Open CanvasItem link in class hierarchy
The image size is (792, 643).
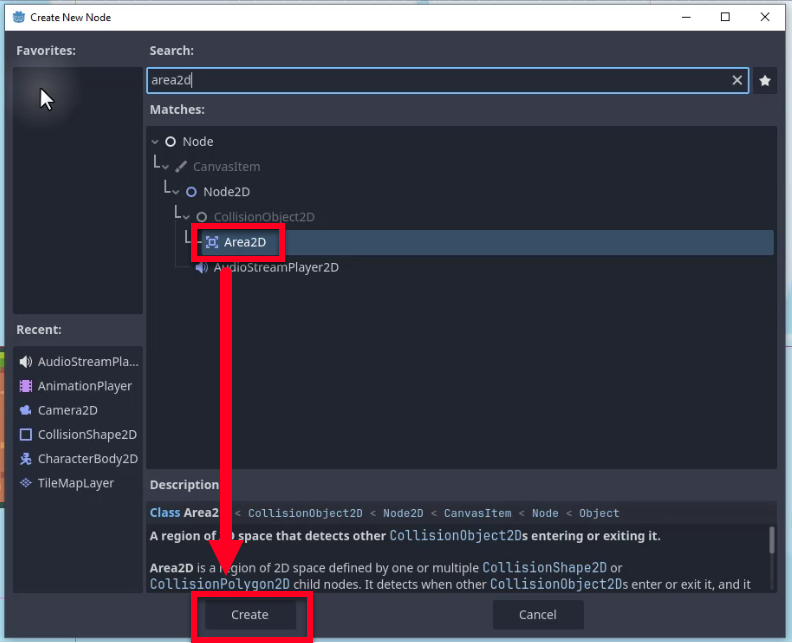point(477,513)
